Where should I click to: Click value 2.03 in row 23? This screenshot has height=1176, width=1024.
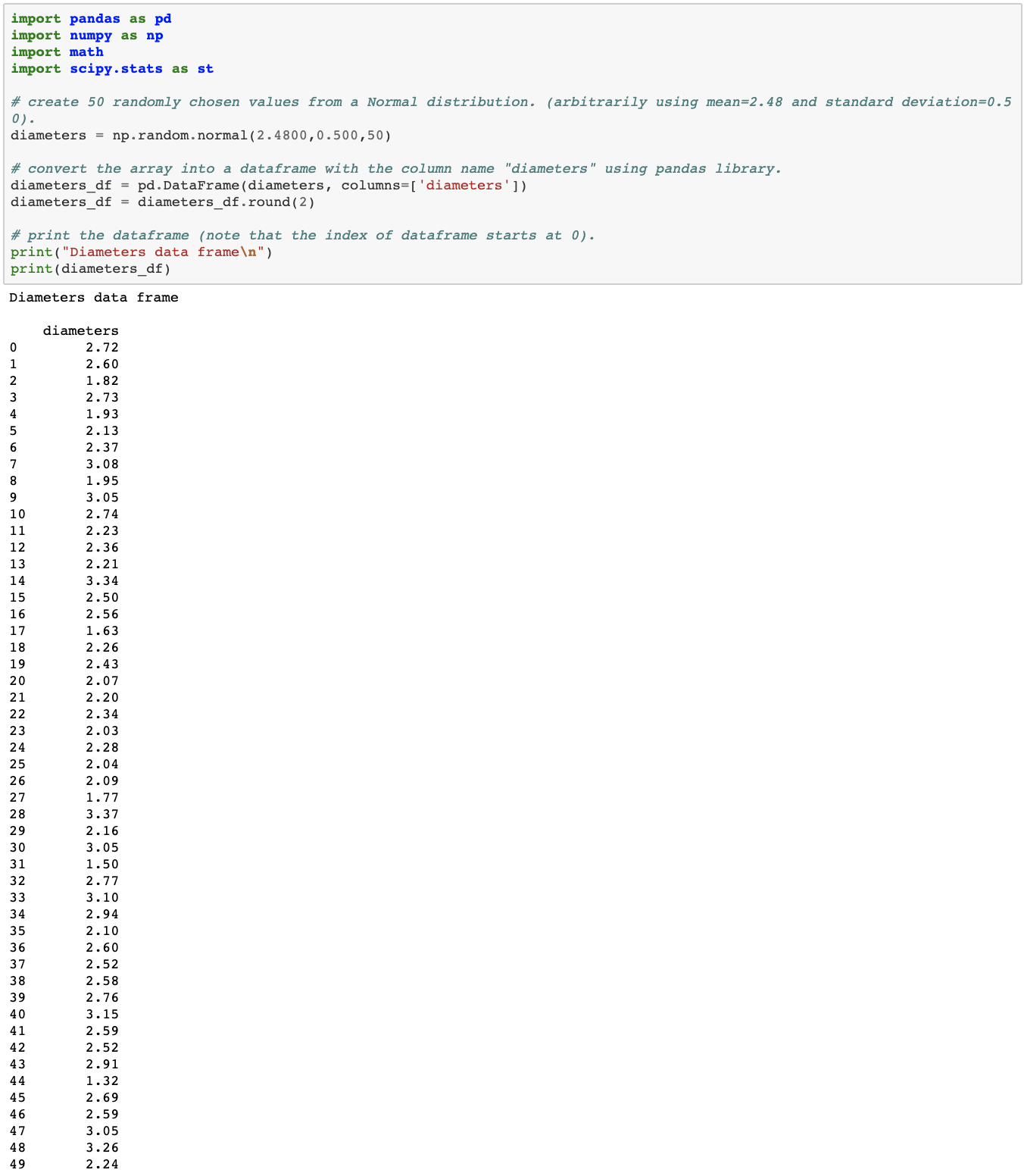click(x=102, y=731)
